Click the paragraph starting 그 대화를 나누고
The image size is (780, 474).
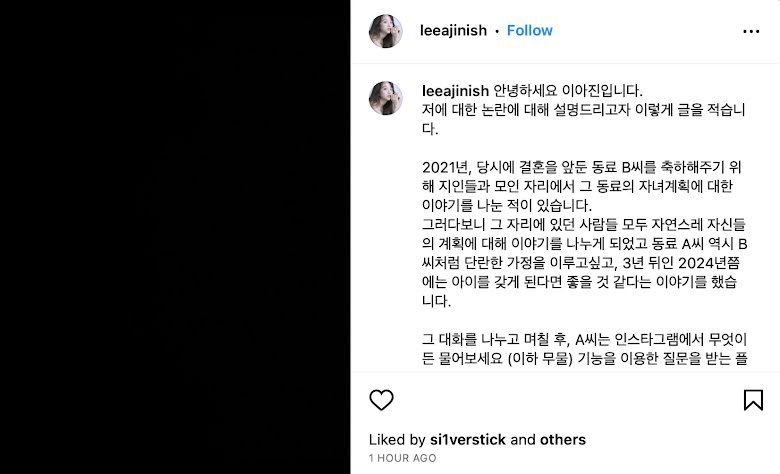pyautogui.click(x=585, y=349)
